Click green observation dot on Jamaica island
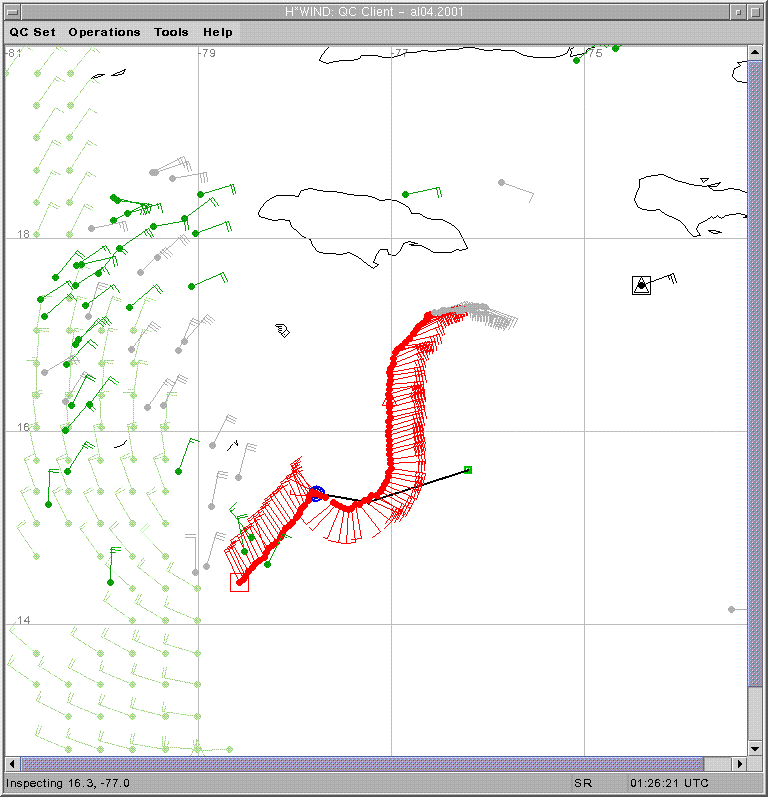Viewport: 768px width, 797px height. tap(405, 194)
